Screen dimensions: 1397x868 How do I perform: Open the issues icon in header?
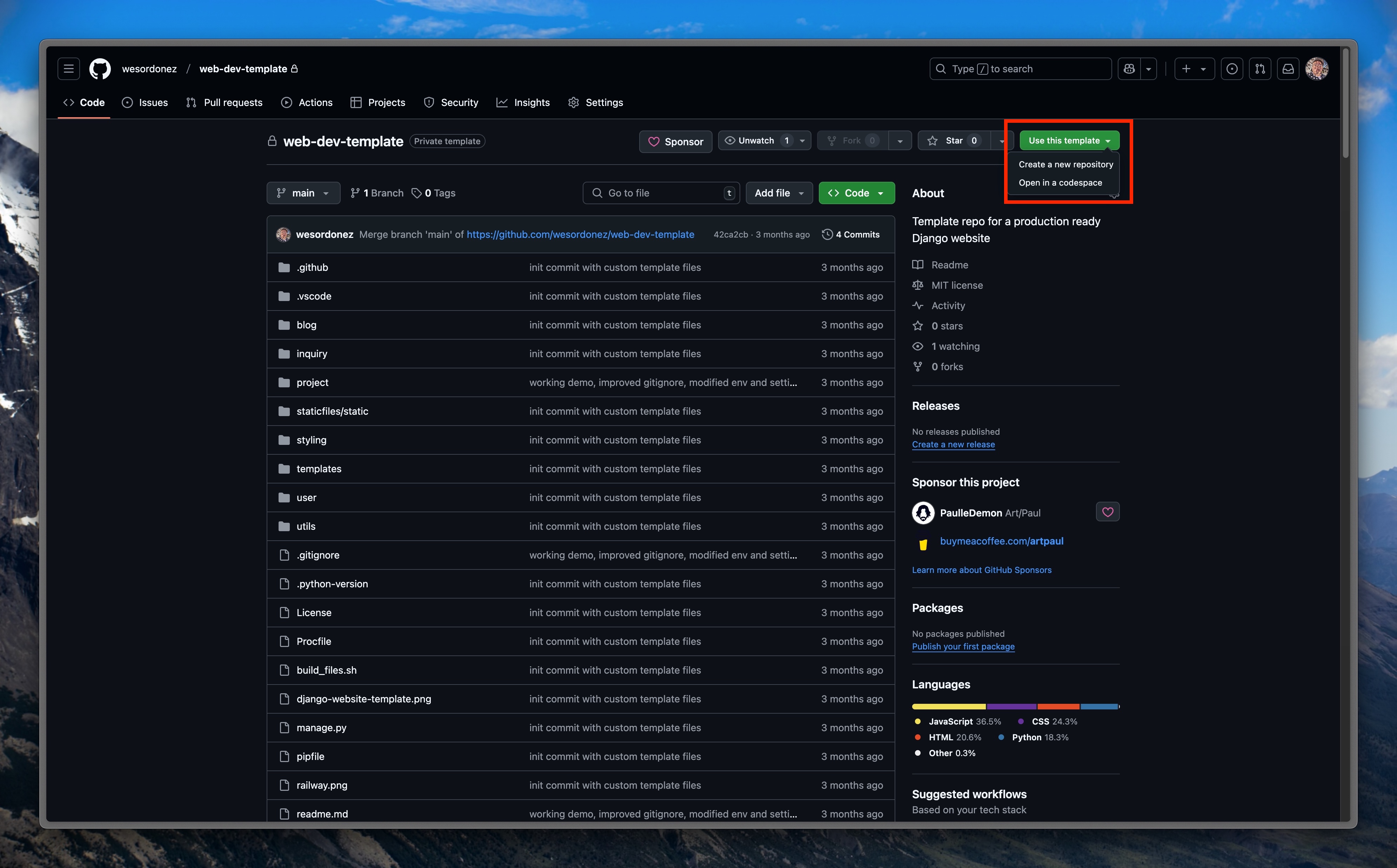tap(1232, 69)
